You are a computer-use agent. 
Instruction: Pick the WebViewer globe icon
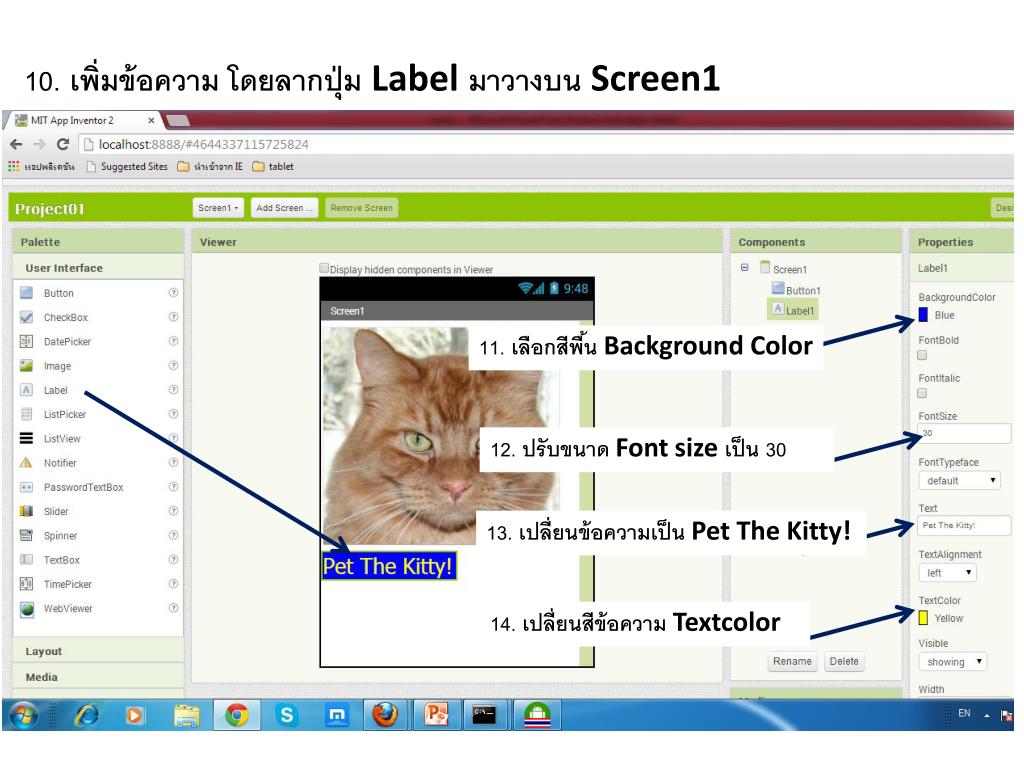click(x=26, y=609)
